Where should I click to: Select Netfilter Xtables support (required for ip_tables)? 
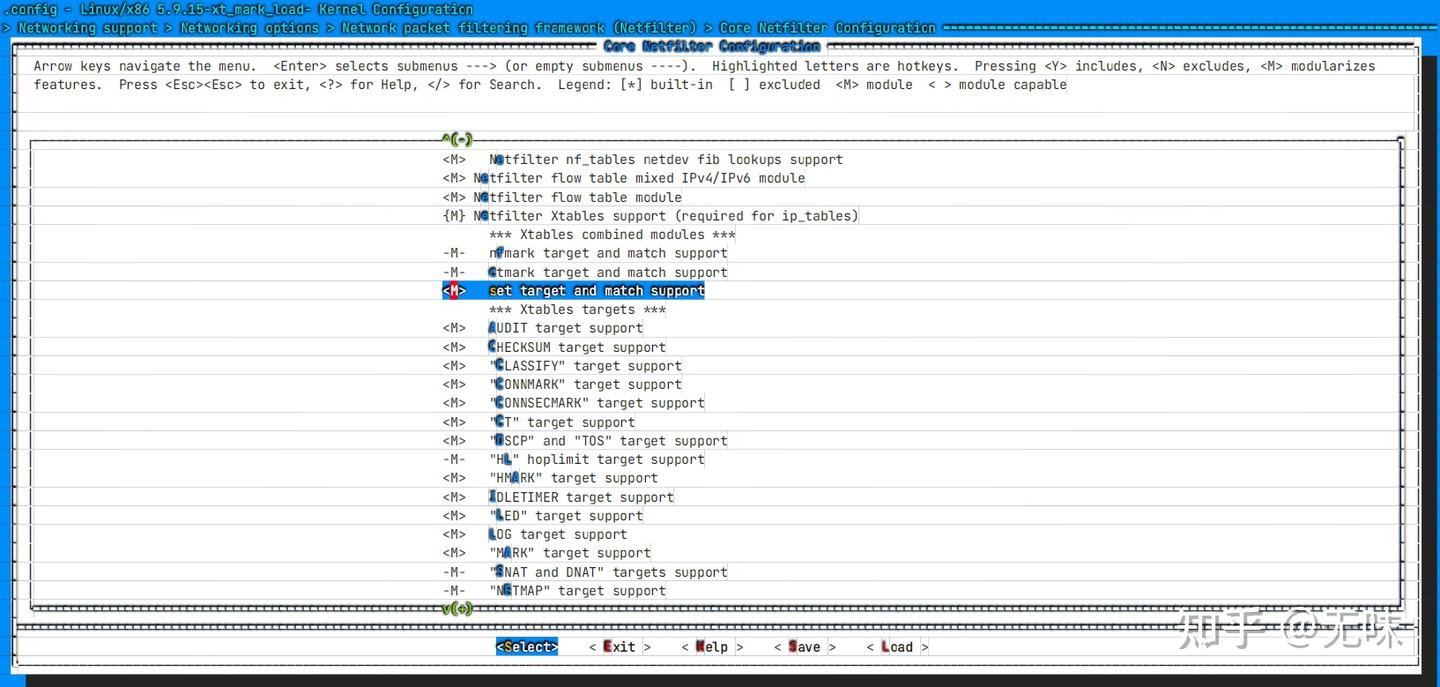(x=666, y=216)
